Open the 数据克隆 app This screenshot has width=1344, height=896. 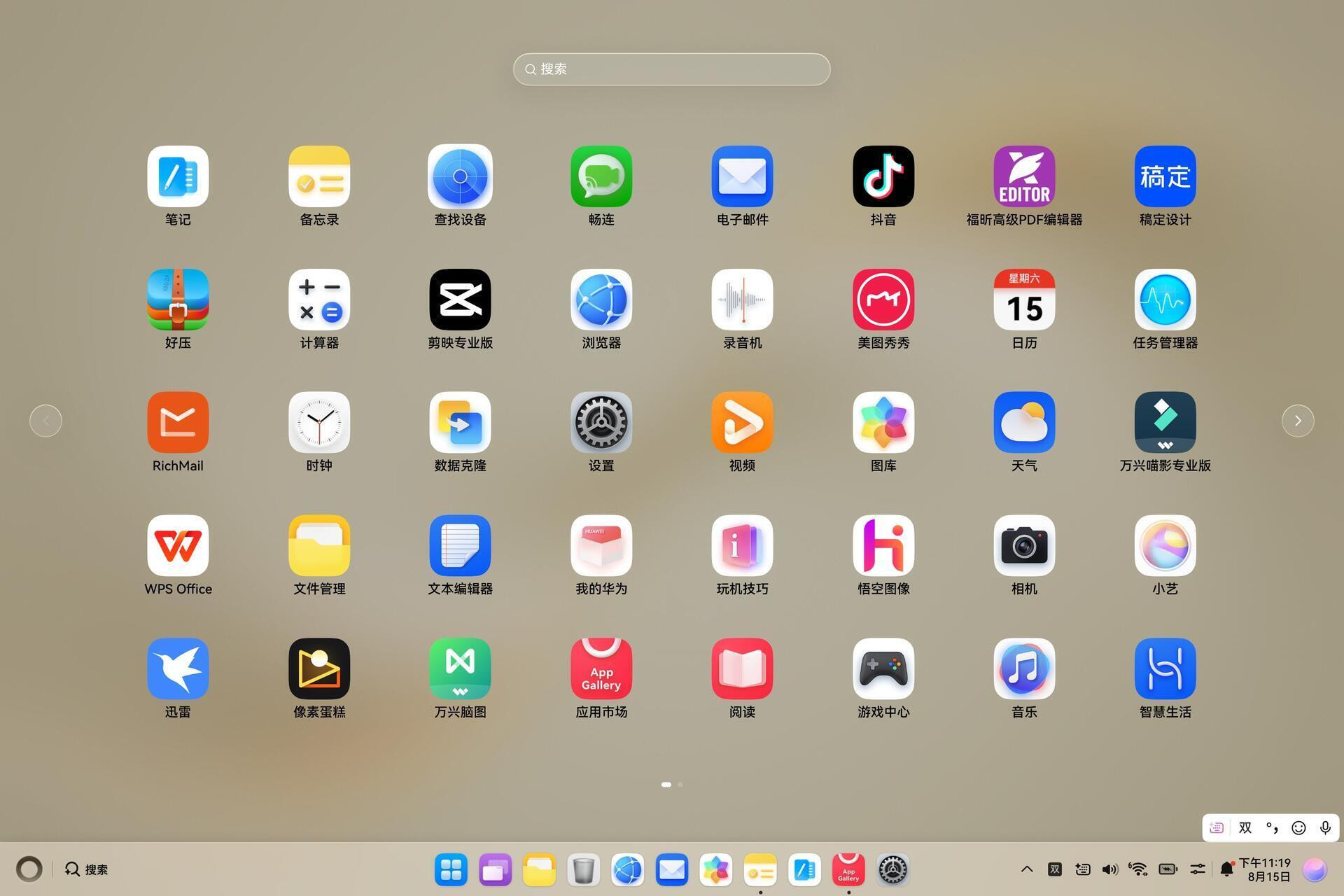coord(460,422)
